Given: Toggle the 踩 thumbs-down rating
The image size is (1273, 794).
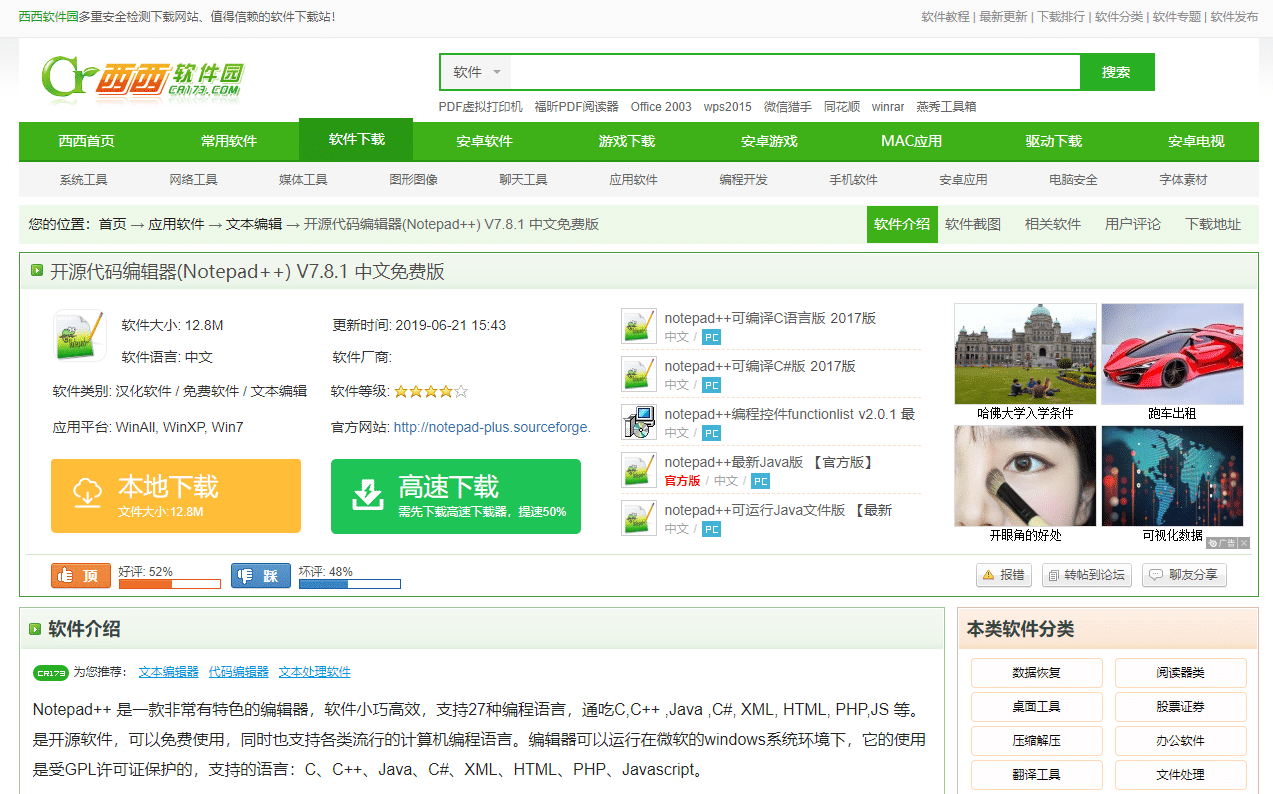Looking at the screenshot, I should (260, 575).
